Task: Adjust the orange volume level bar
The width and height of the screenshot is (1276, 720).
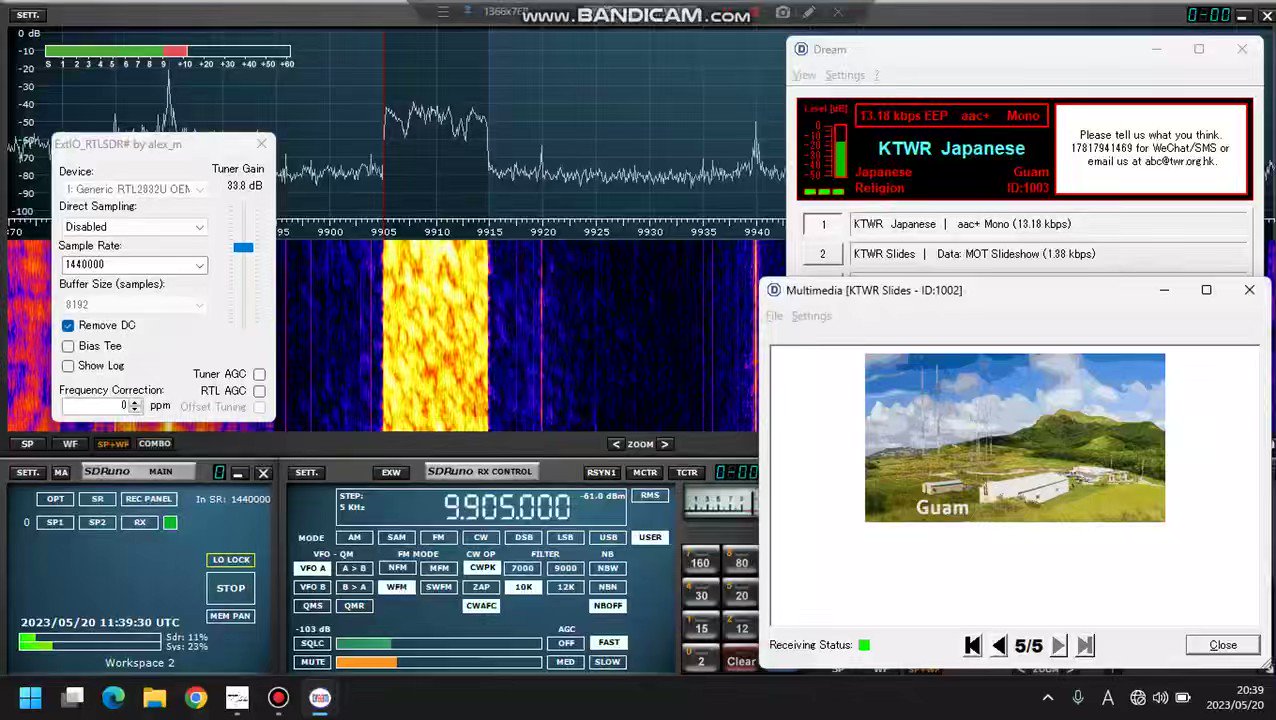Action: click(439, 662)
